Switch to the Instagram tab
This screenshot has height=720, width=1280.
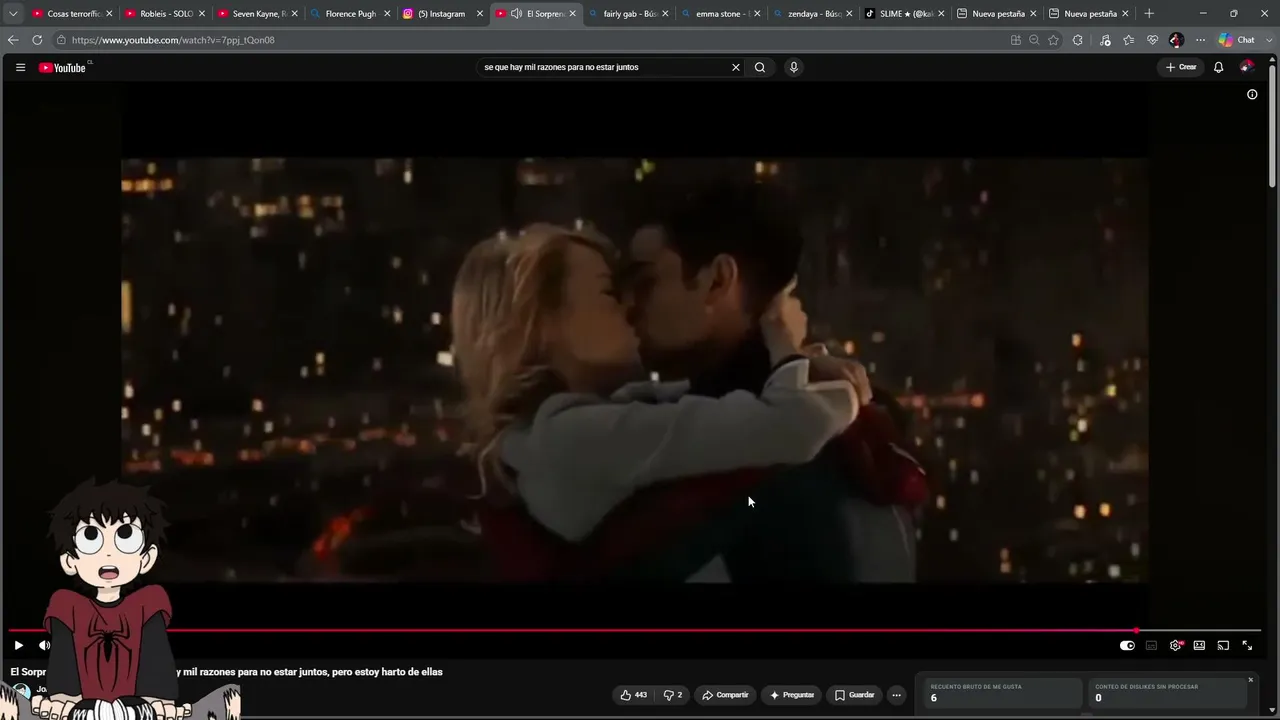coord(441,14)
